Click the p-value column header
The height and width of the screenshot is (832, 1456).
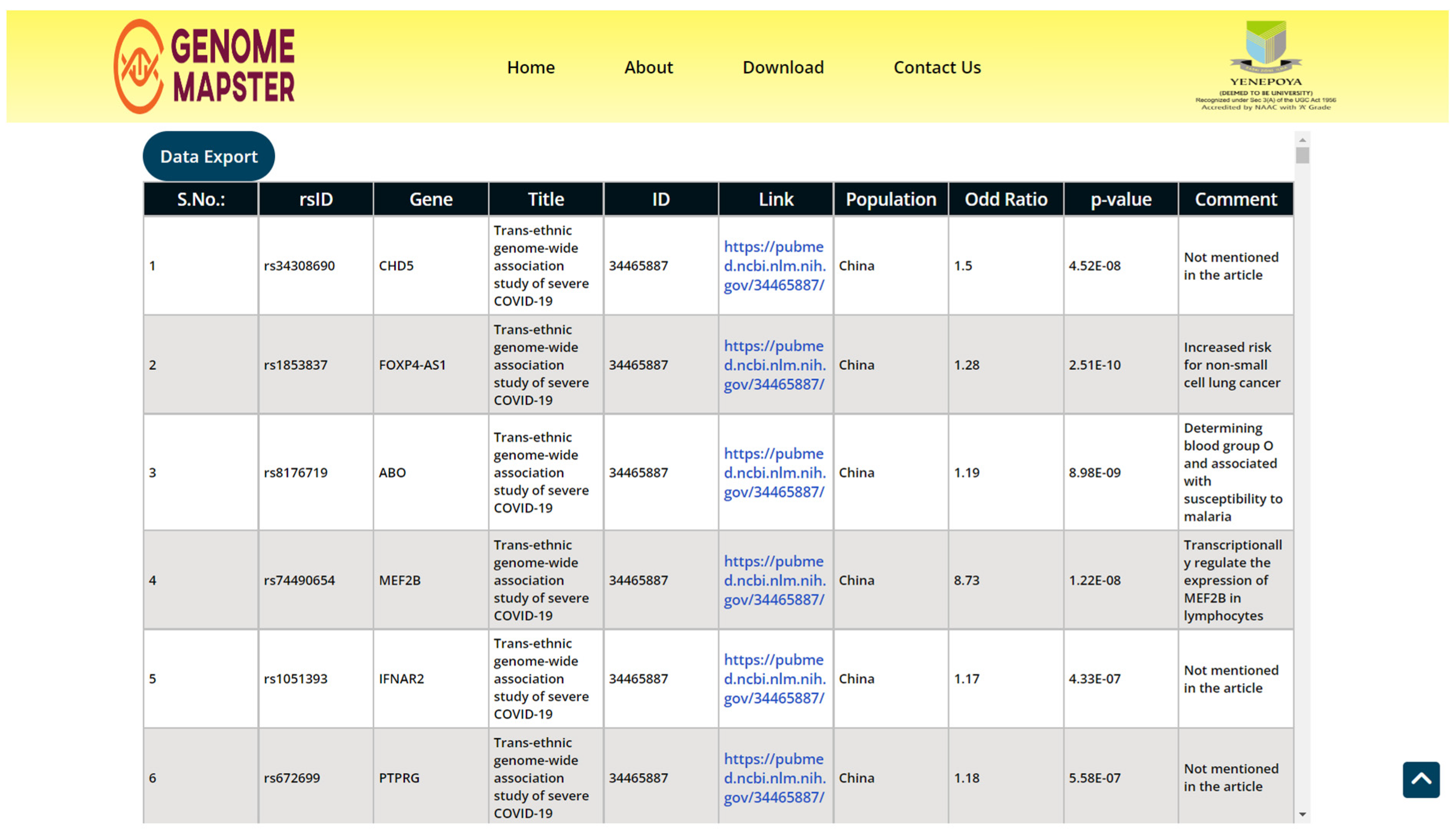[x=1121, y=200]
